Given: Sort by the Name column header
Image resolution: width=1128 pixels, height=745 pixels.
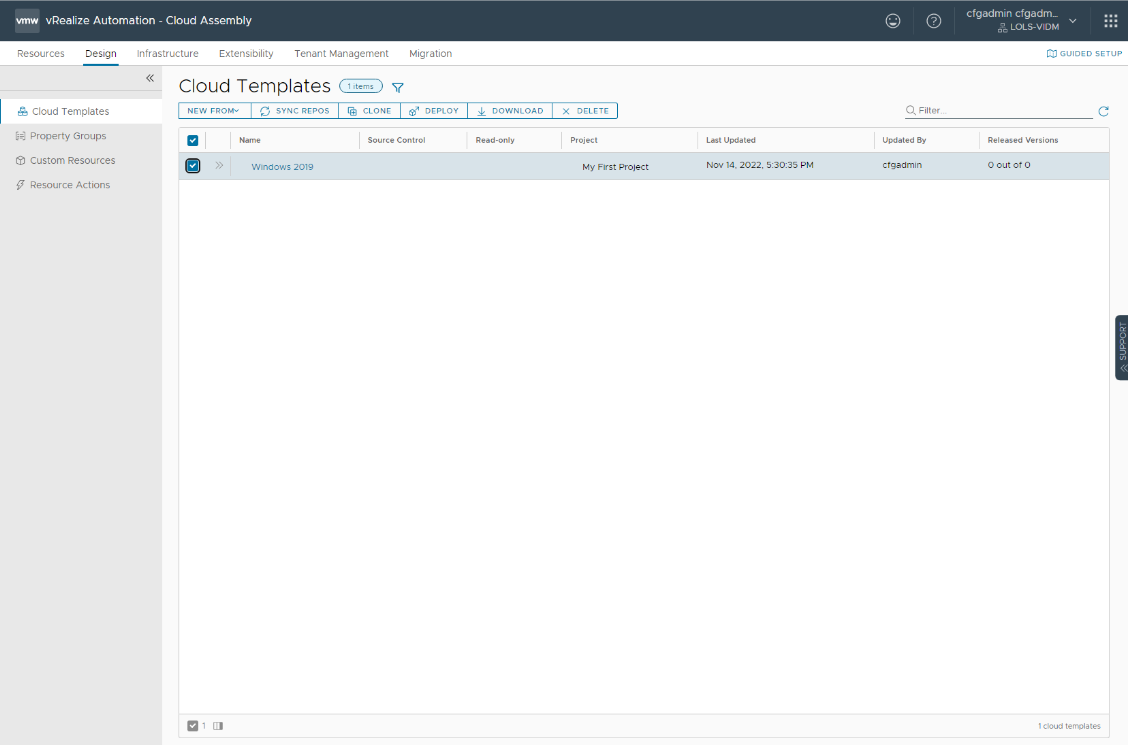Looking at the screenshot, I should pos(250,140).
